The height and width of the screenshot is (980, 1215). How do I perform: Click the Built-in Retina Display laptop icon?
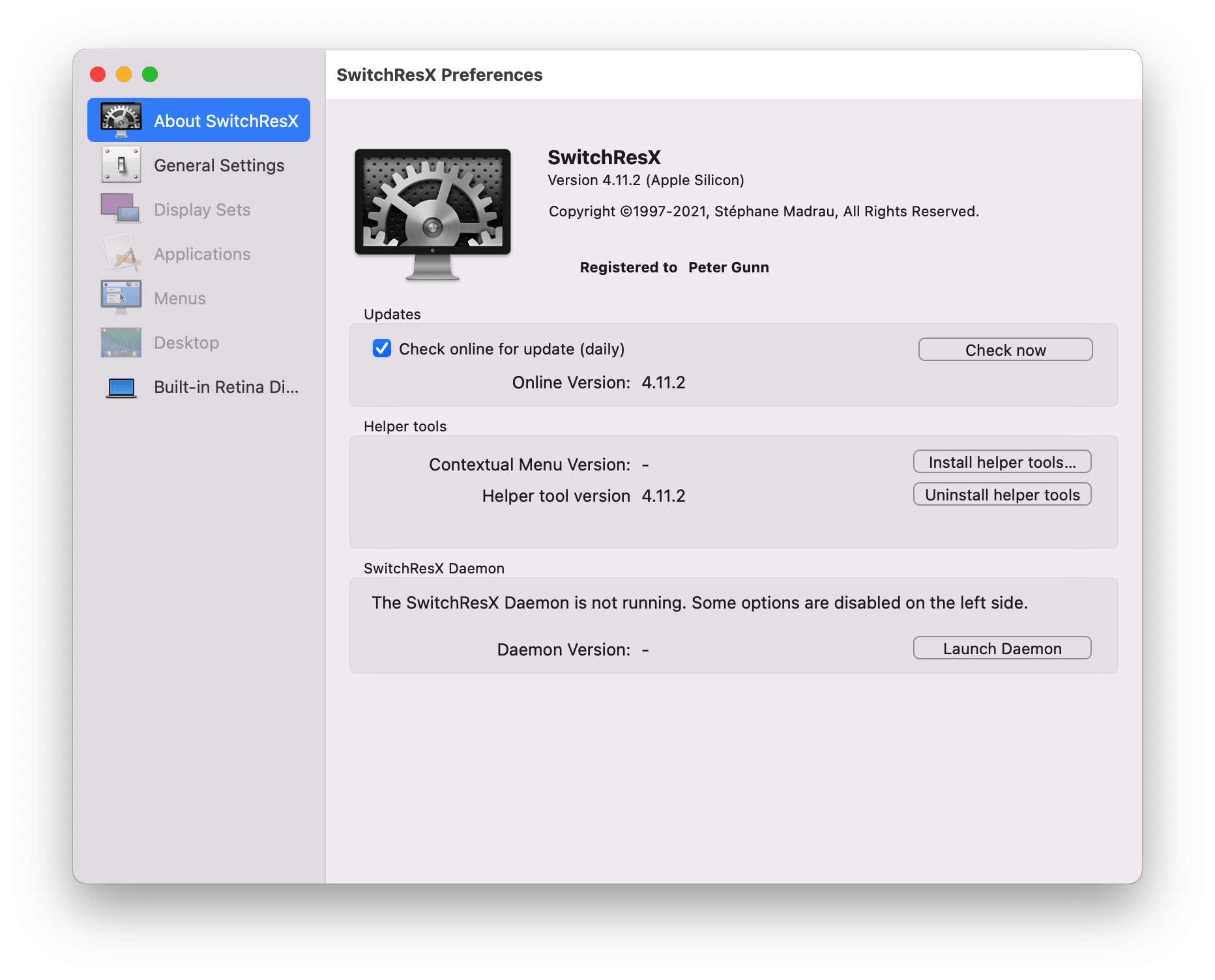[x=121, y=386]
